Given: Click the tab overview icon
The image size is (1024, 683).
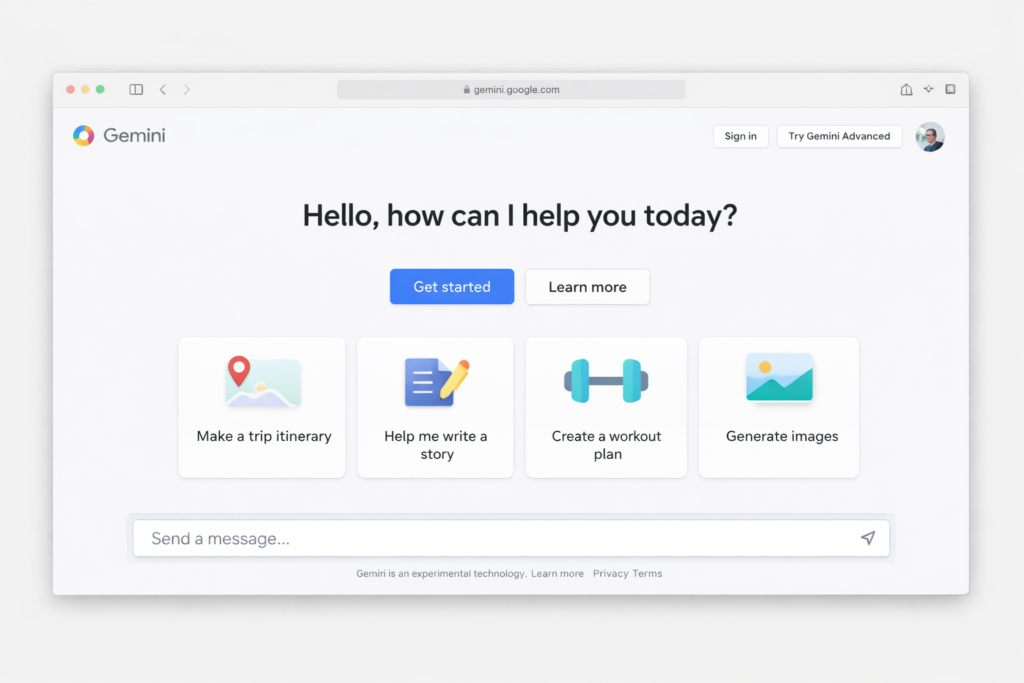Looking at the screenshot, I should click(x=950, y=89).
